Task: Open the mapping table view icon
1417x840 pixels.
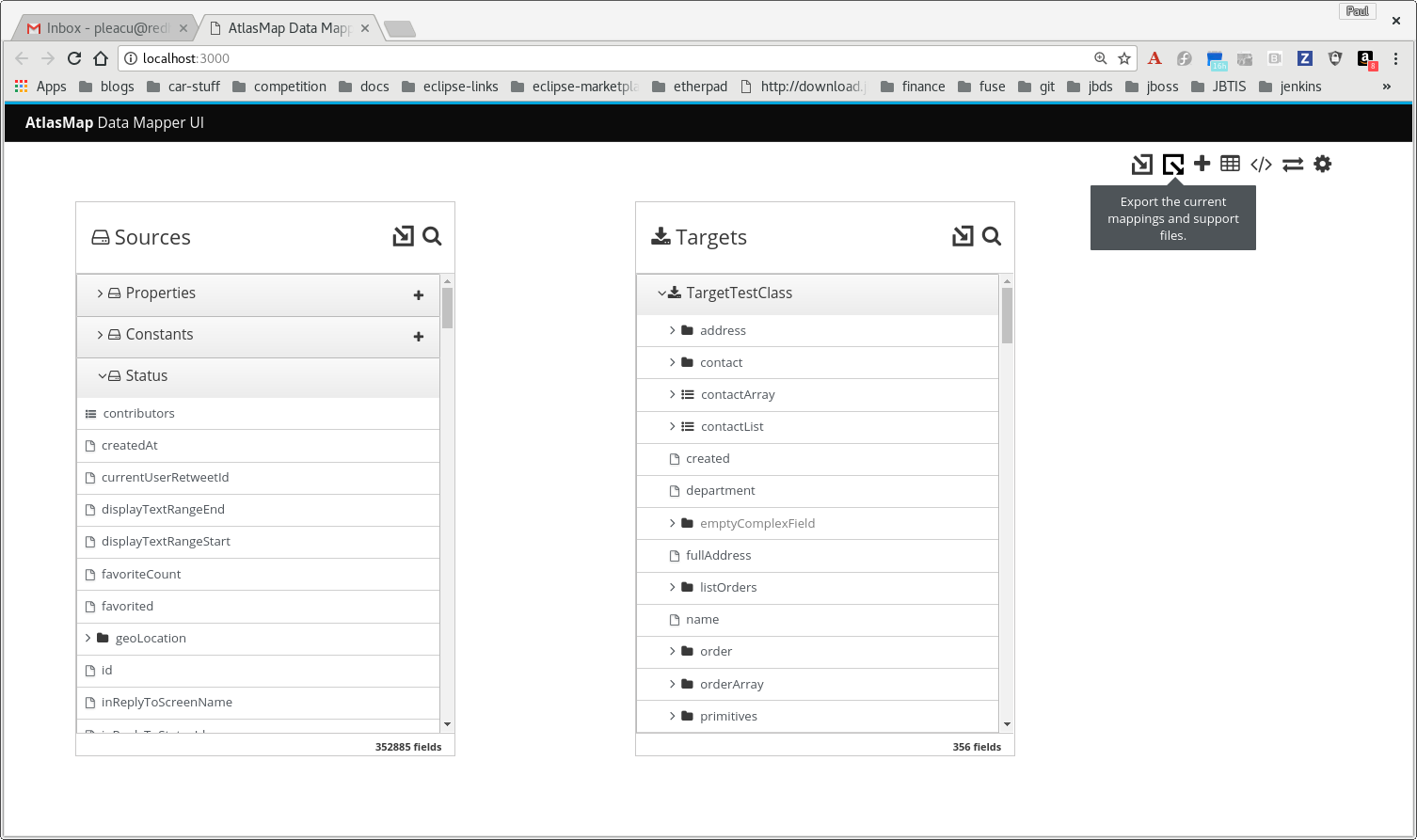Action: [1230, 164]
